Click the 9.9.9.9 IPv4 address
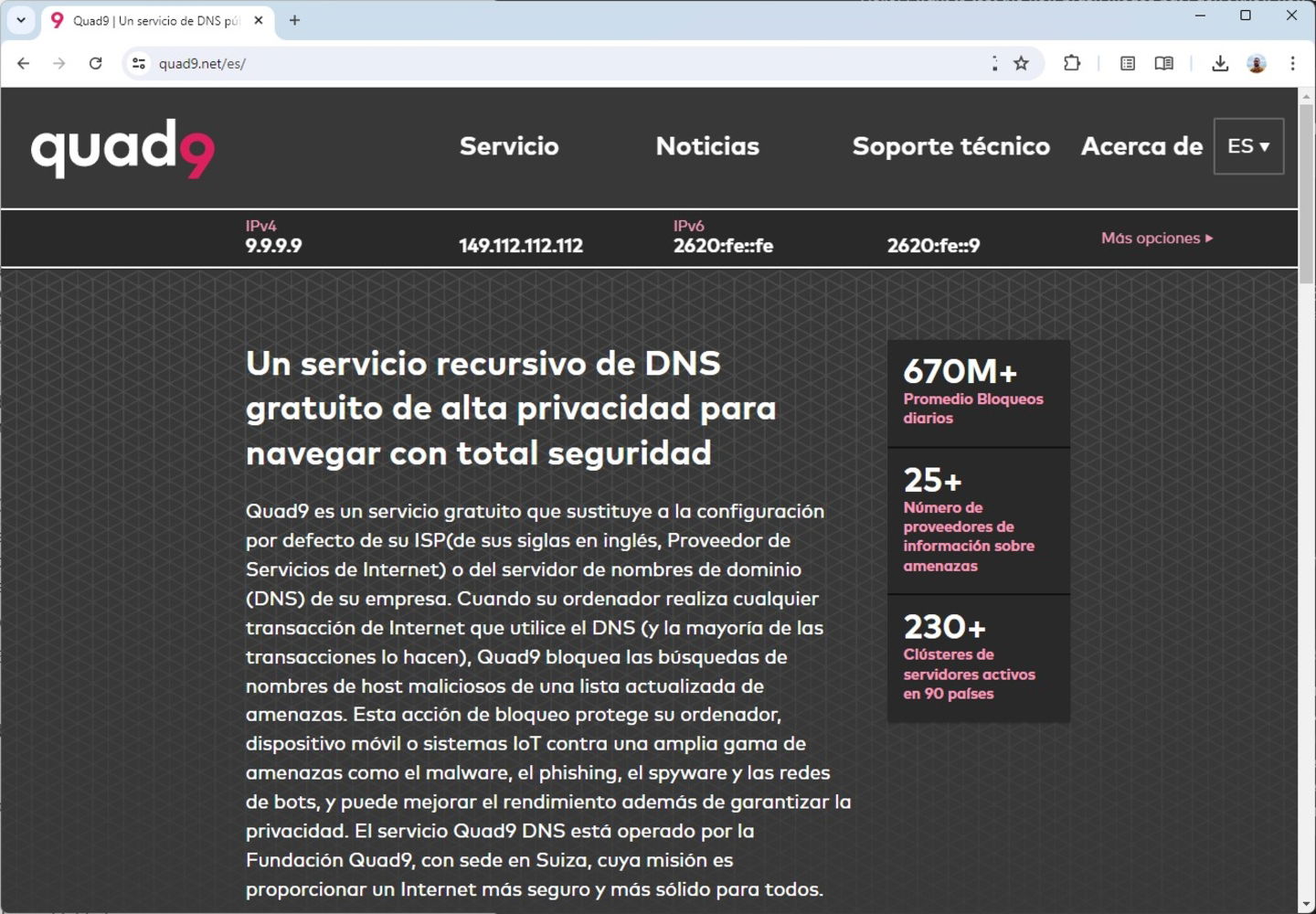Screen dimensions: 1316x914 pyautogui.click(x=273, y=245)
